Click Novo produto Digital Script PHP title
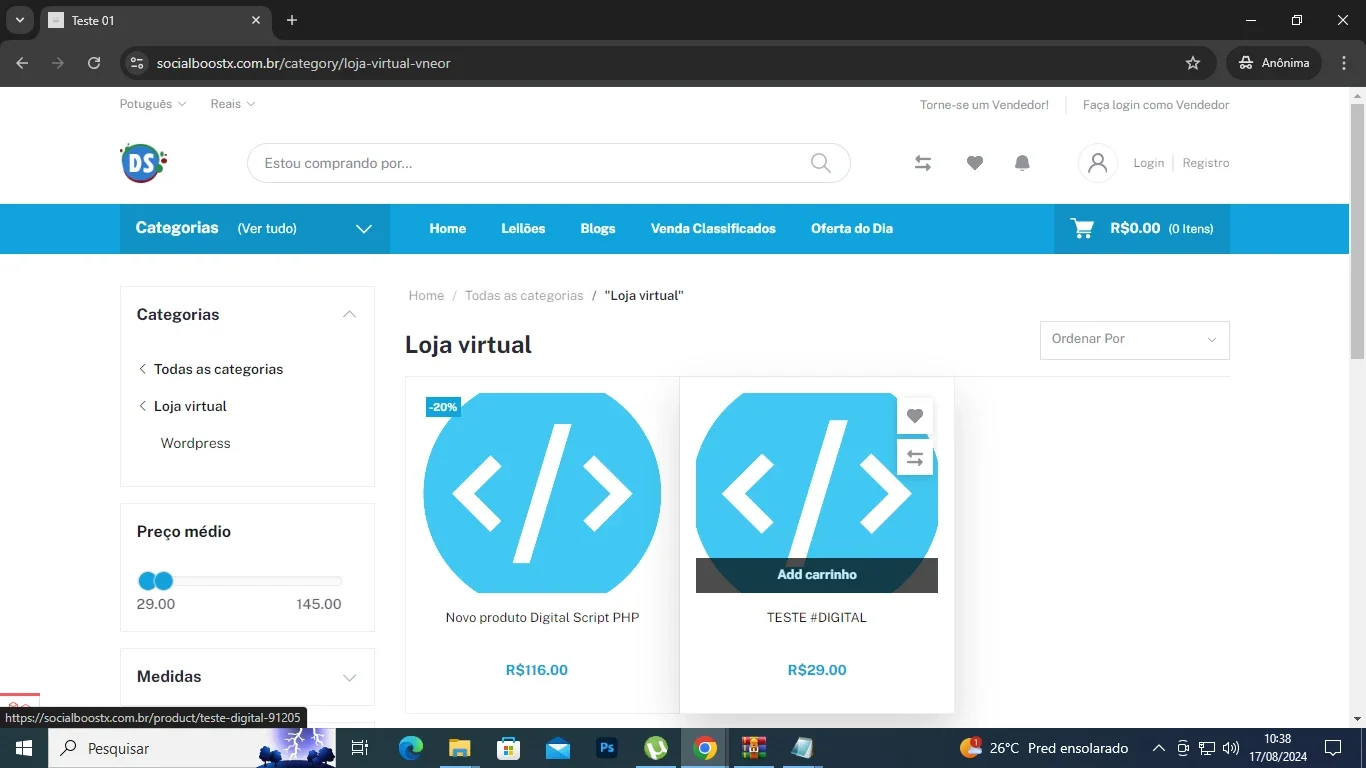Image resolution: width=1366 pixels, height=768 pixels. coord(542,617)
